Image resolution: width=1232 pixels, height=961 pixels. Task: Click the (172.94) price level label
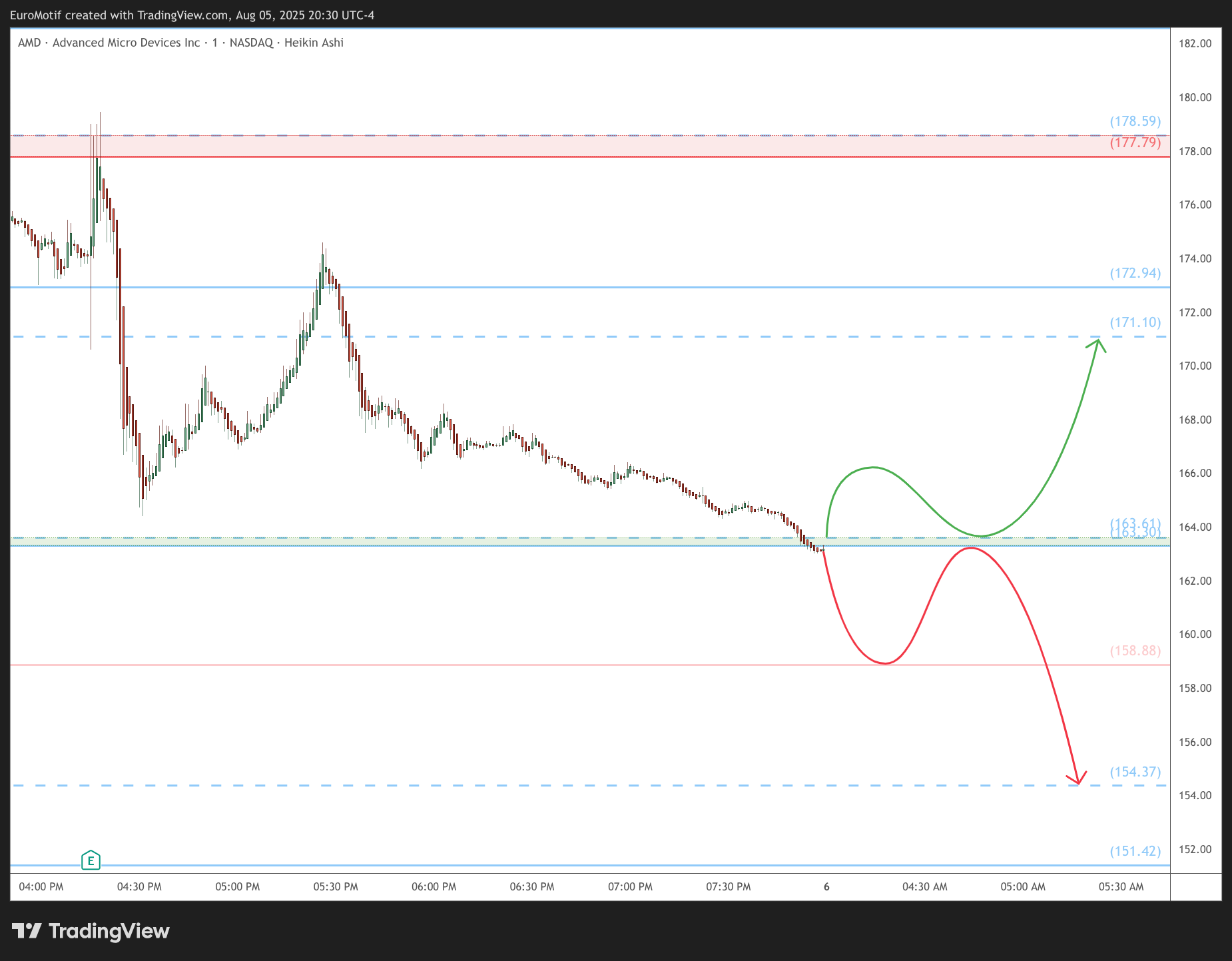(x=1135, y=273)
